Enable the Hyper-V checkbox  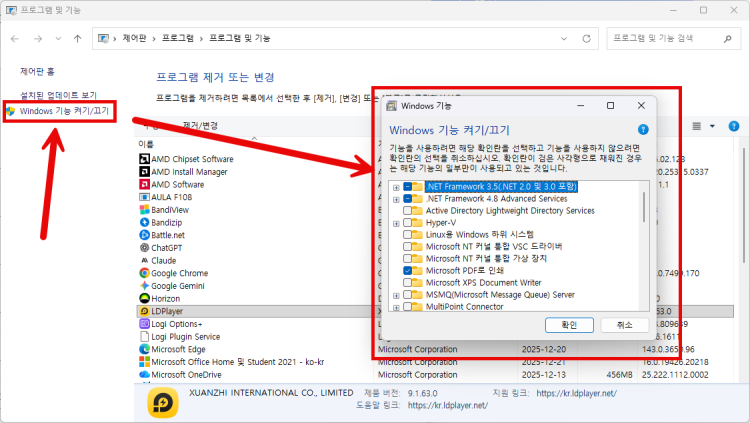[x=408, y=223]
